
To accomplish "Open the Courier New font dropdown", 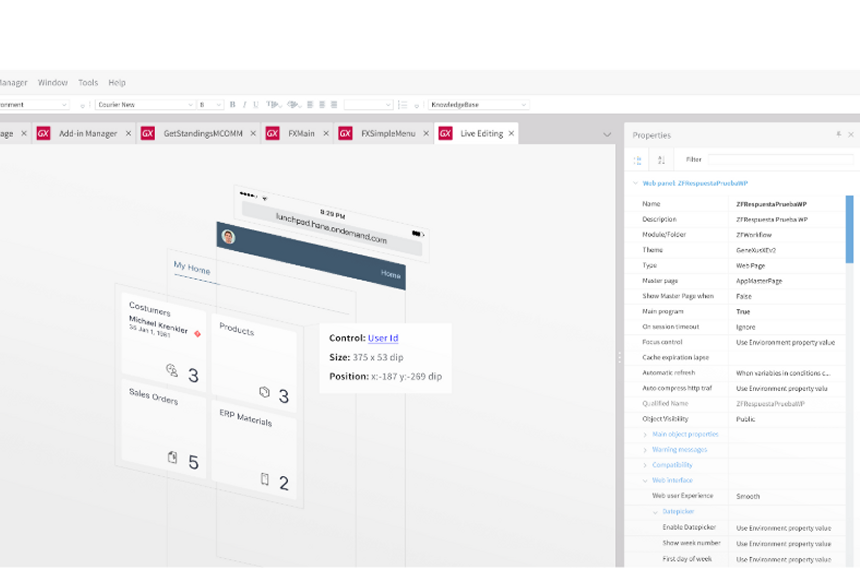I will pyautogui.click(x=190, y=105).
